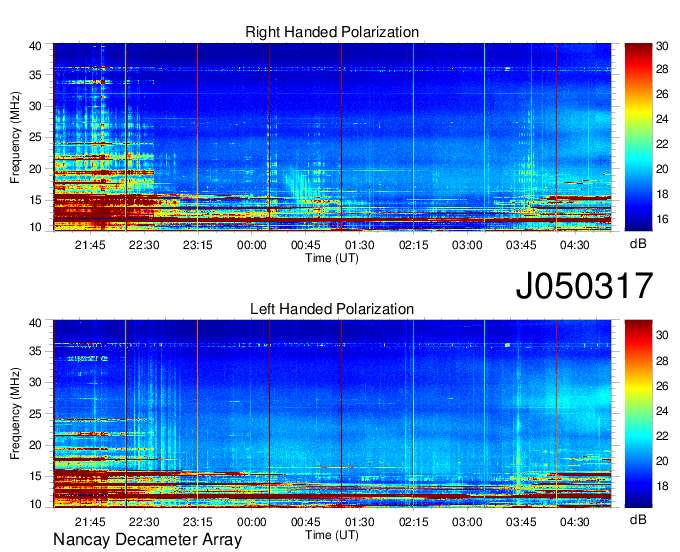The image size is (680, 552).
Task: Click the 02:15 time tick under the Left Handed plot
Action: point(413,522)
